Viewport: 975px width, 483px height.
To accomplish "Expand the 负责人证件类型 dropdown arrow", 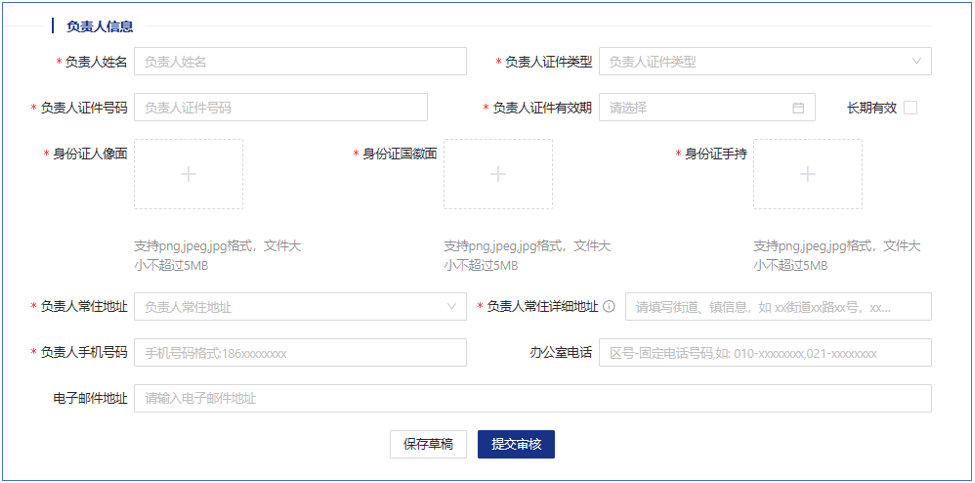I will pyautogui.click(x=916, y=62).
